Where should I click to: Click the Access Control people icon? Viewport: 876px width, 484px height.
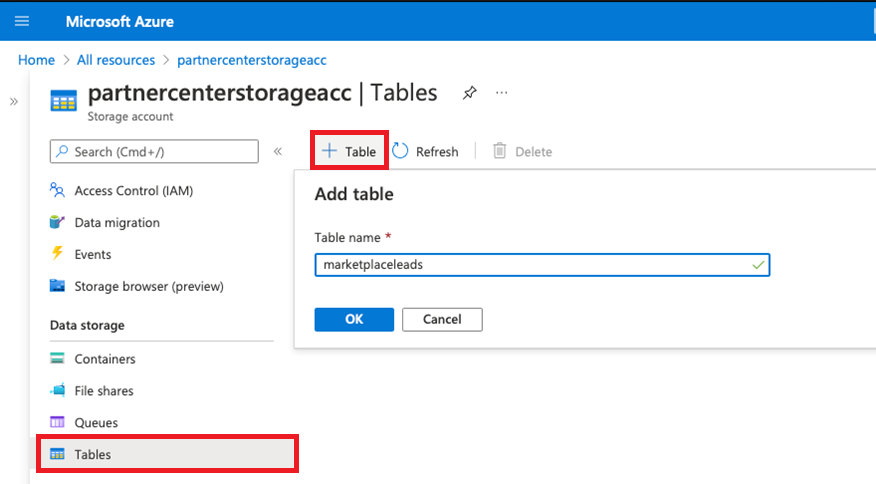point(57,190)
